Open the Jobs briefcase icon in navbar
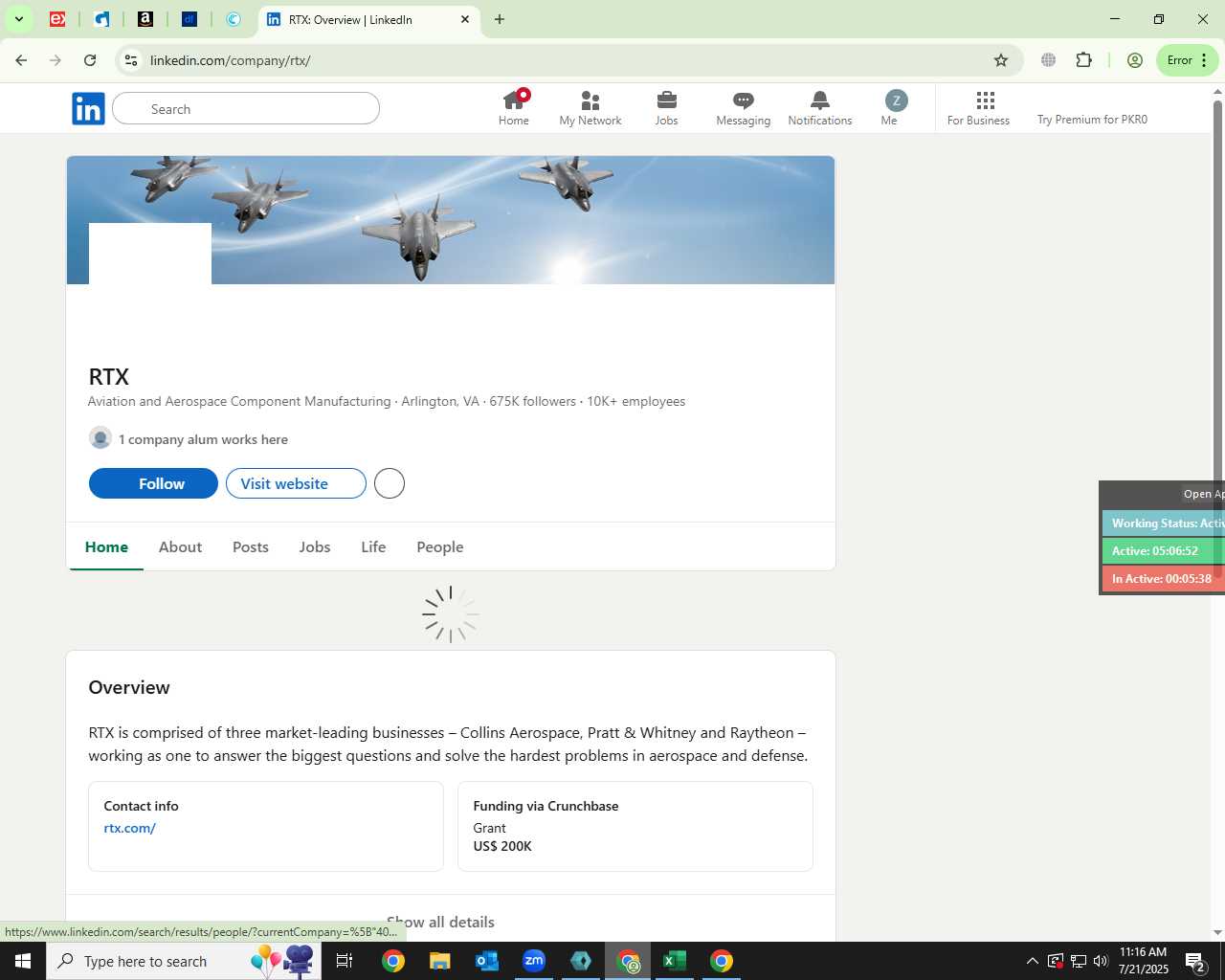Viewport: 1225px width, 980px height. click(667, 108)
